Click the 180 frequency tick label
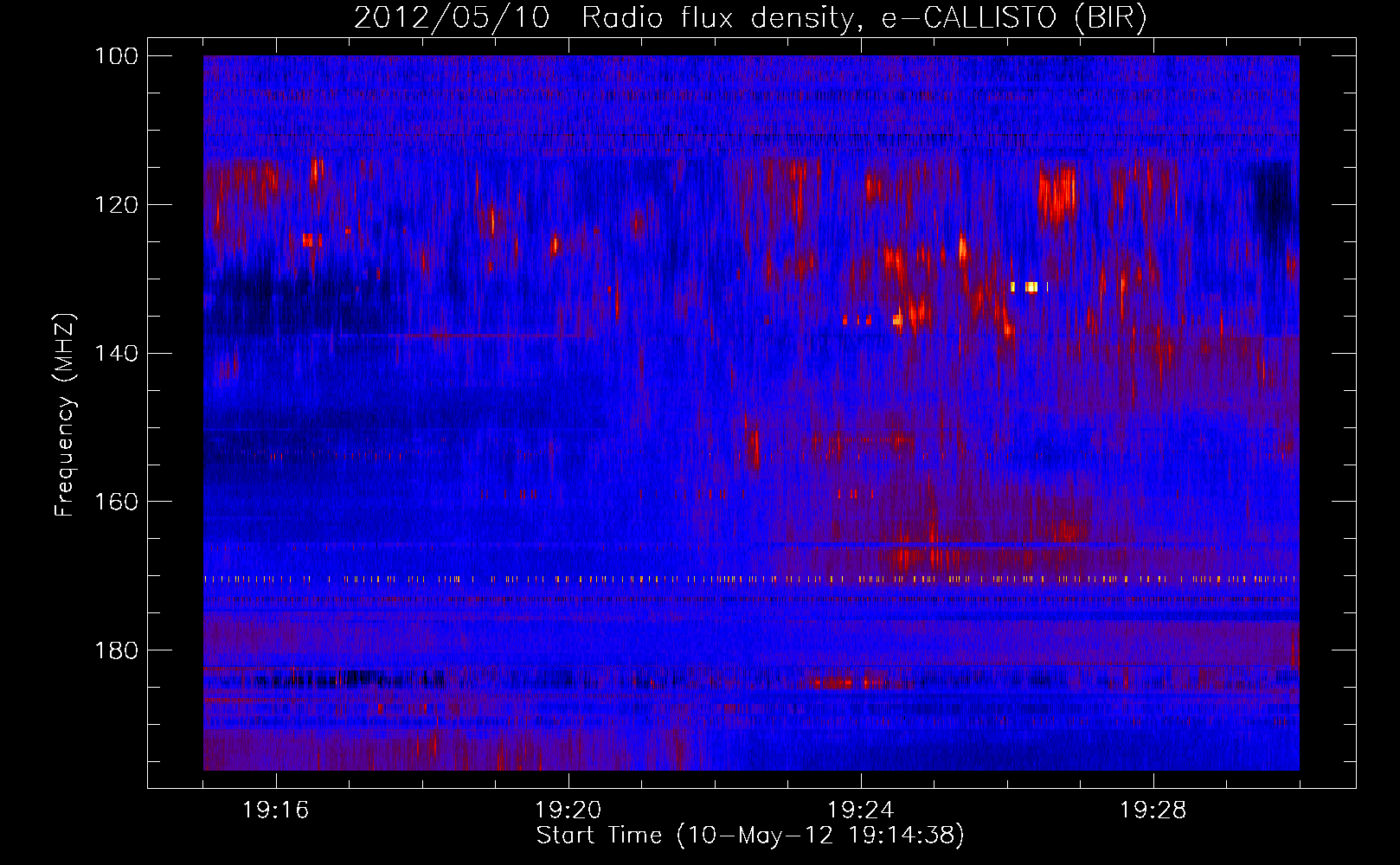The image size is (1400, 865). click(x=116, y=650)
